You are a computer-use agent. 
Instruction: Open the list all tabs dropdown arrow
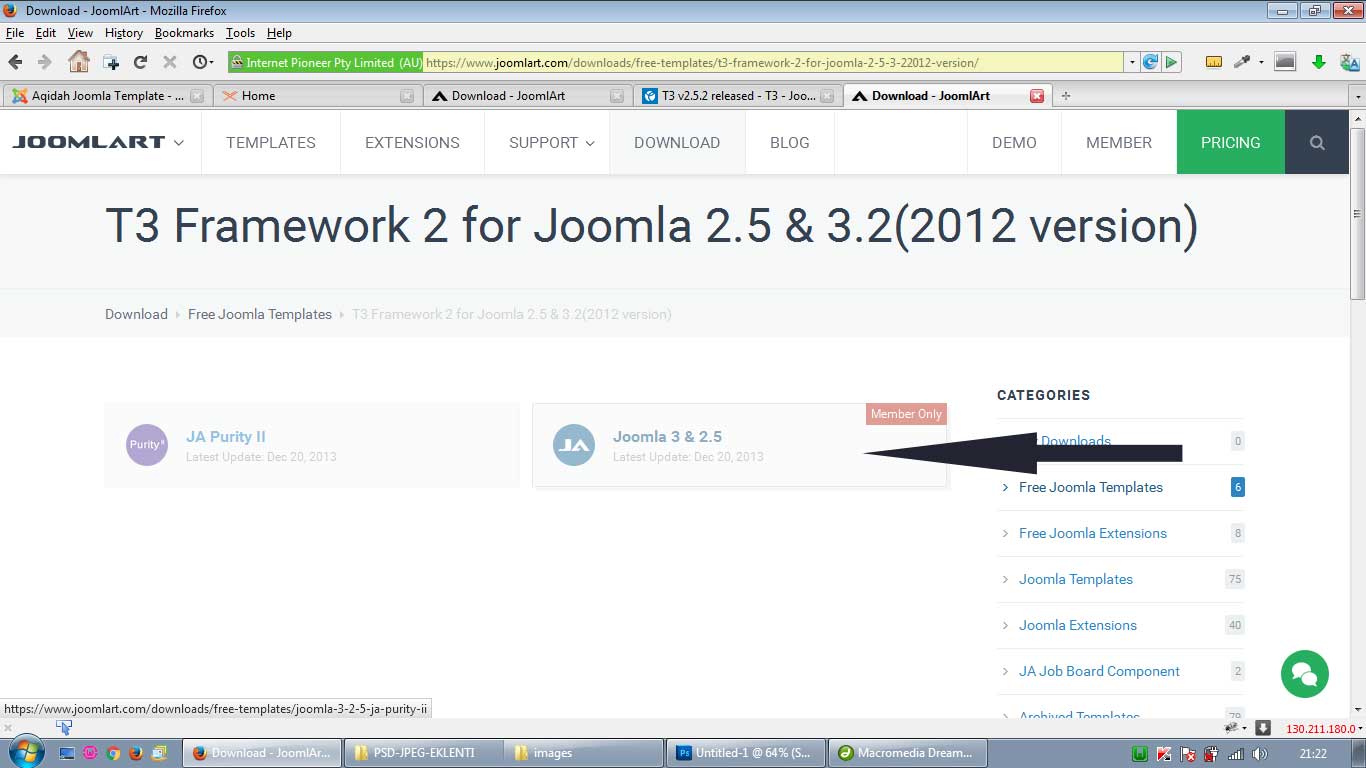coord(1357,96)
